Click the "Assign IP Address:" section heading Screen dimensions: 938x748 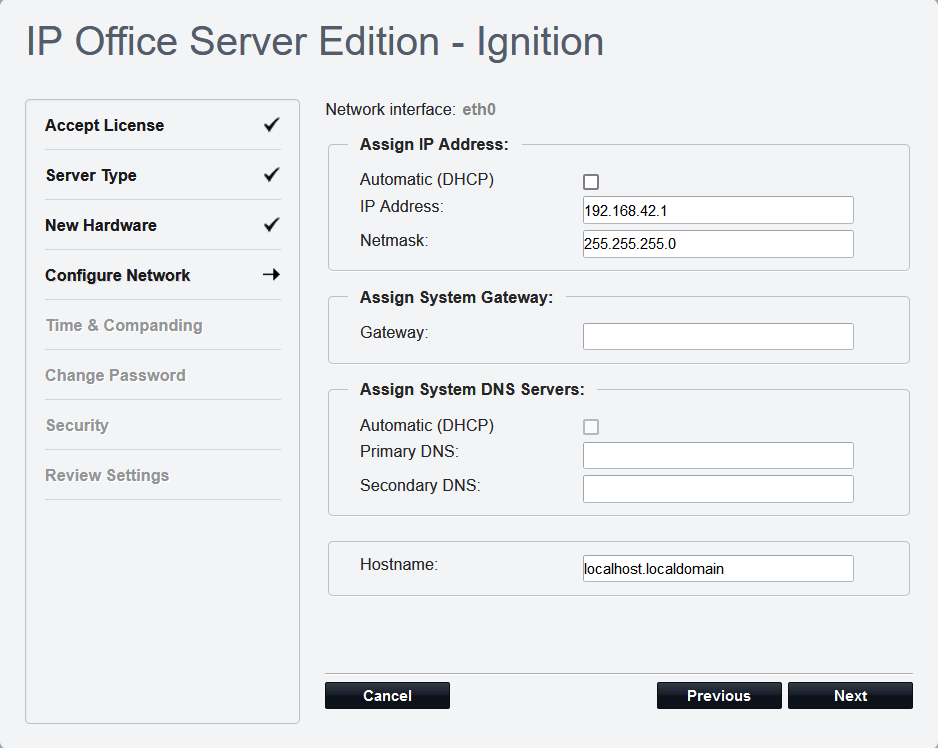click(434, 144)
